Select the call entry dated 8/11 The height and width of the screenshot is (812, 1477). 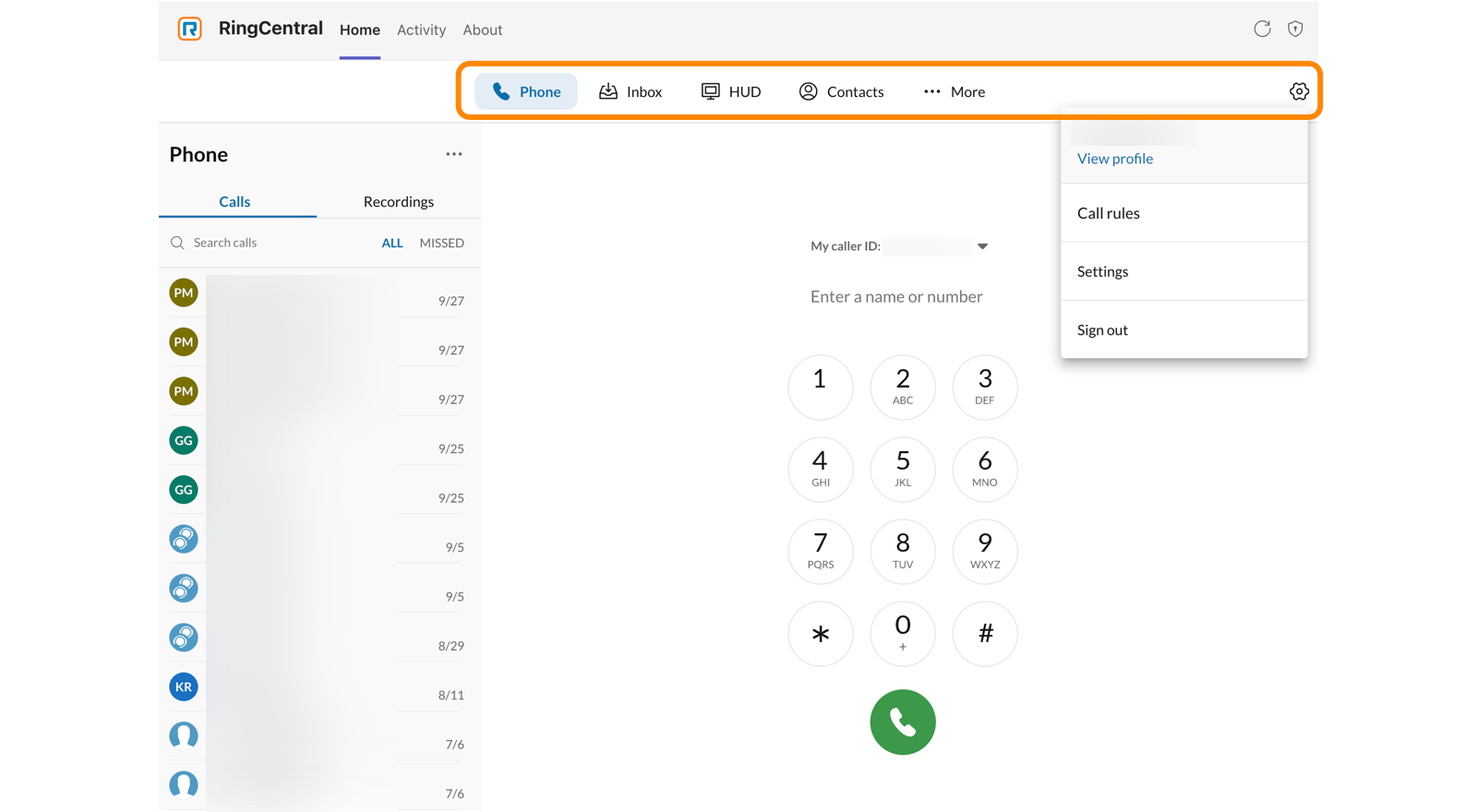tap(319, 687)
